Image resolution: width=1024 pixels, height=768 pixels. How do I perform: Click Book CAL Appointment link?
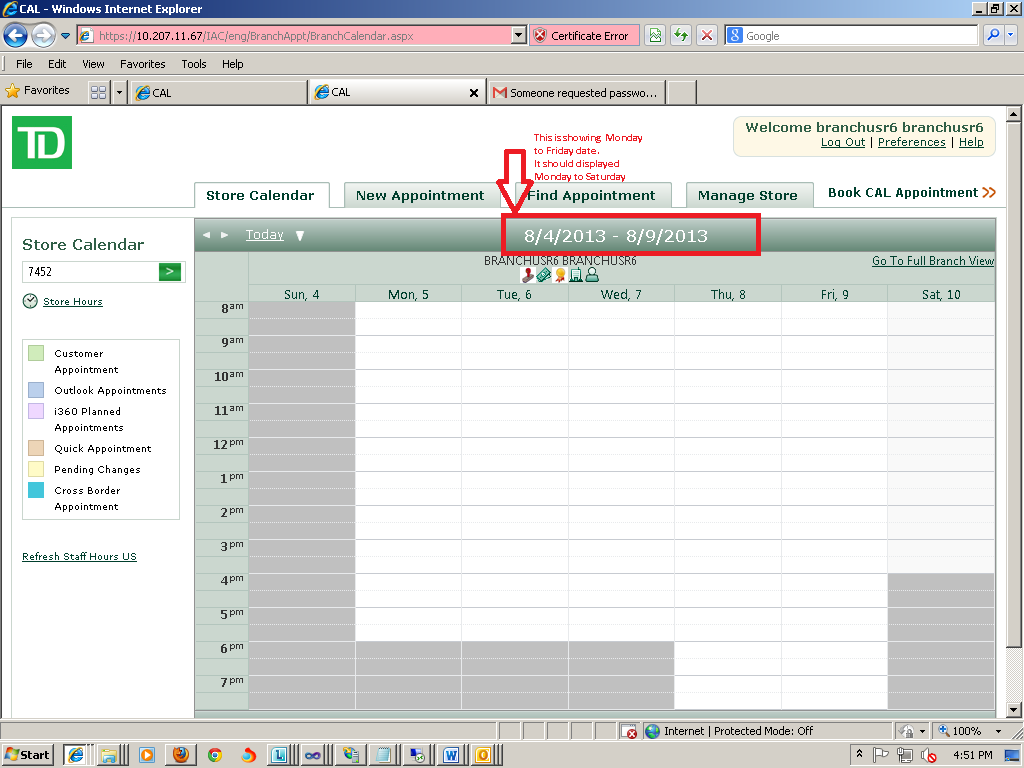912,193
